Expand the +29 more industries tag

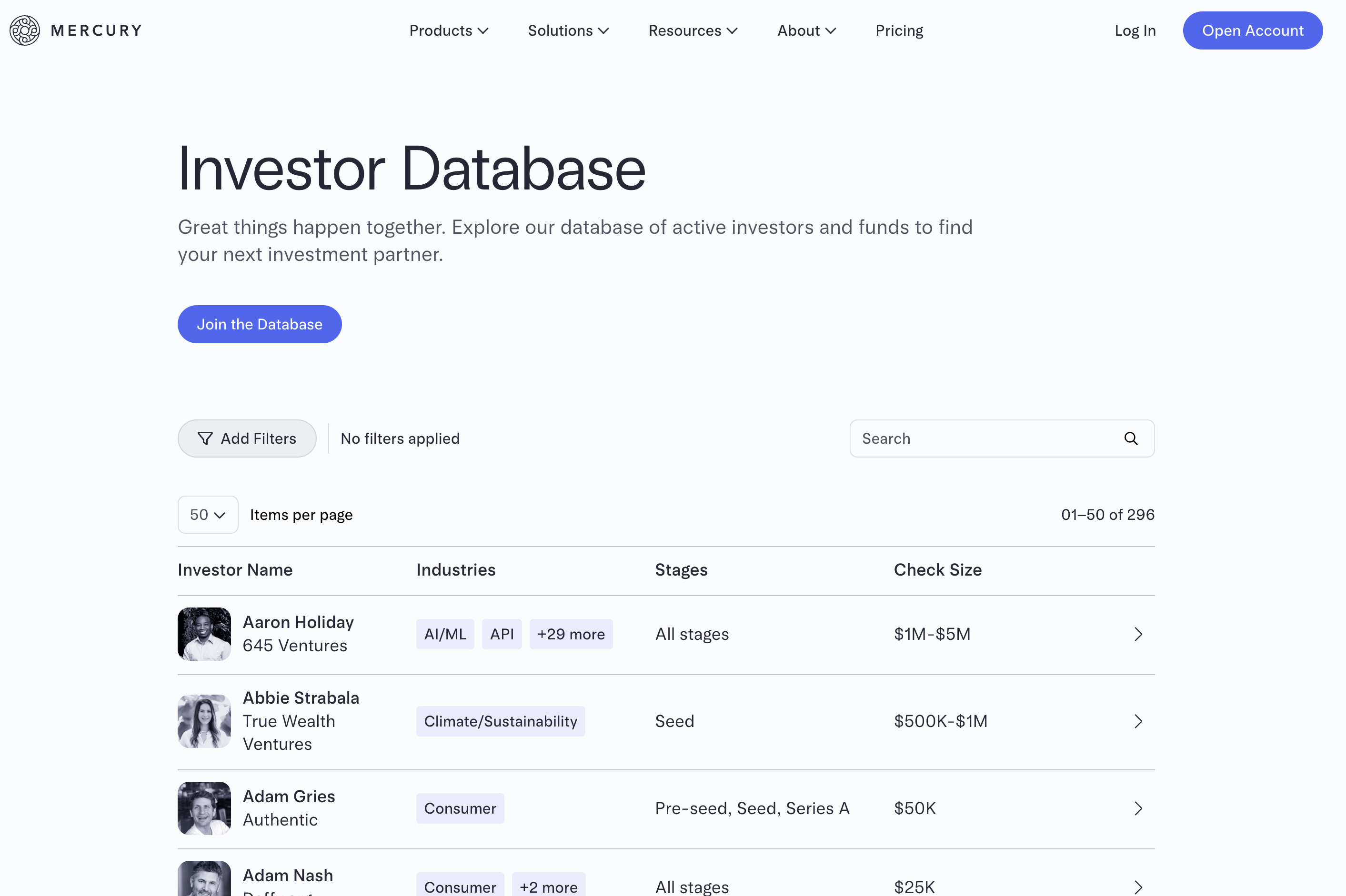point(571,634)
